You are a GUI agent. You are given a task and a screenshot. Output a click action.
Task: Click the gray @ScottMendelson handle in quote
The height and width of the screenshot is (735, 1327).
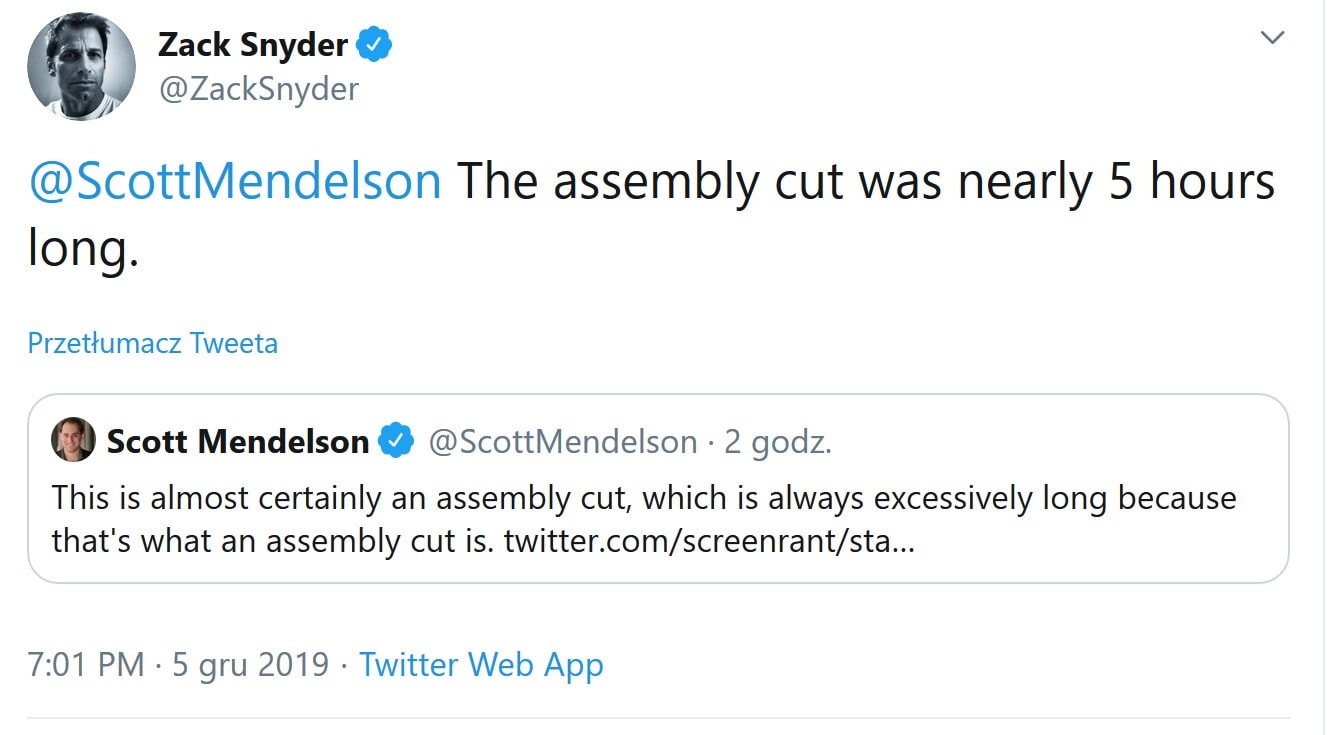562,441
